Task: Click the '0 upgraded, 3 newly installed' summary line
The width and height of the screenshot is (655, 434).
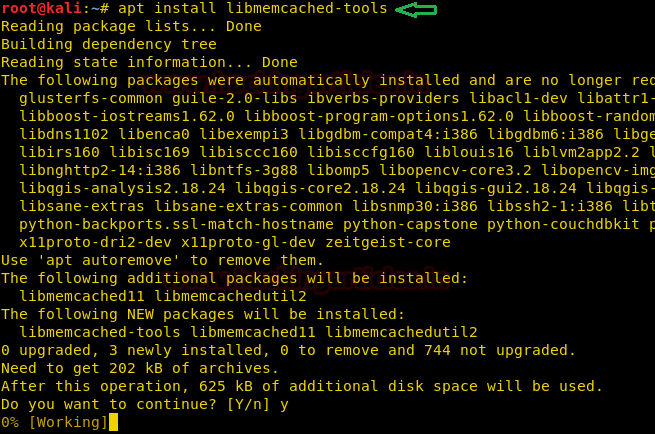Action: [288, 350]
